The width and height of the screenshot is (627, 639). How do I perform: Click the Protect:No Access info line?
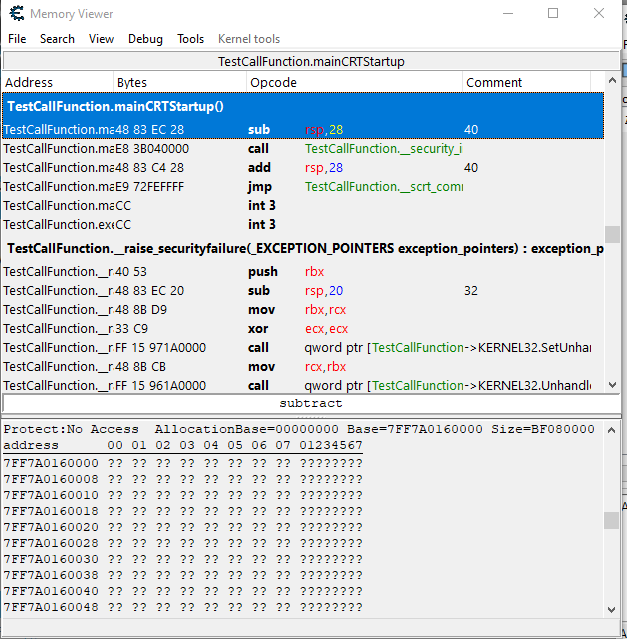tap(299, 429)
